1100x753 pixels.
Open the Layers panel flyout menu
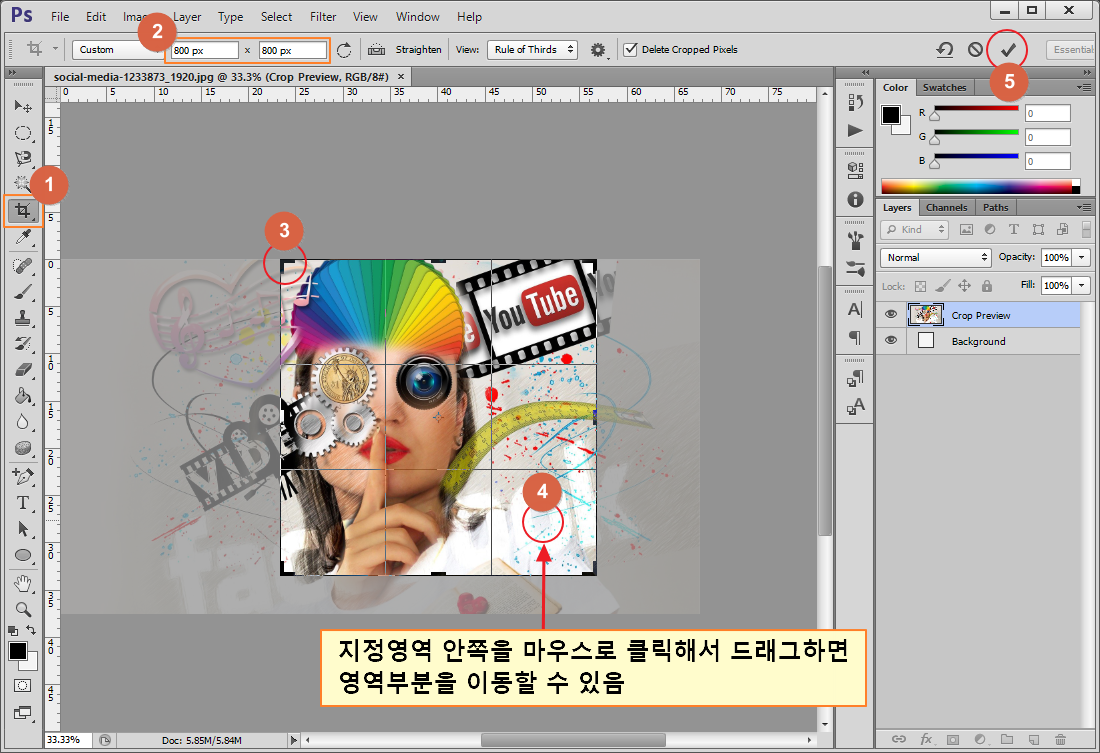pos(1084,208)
